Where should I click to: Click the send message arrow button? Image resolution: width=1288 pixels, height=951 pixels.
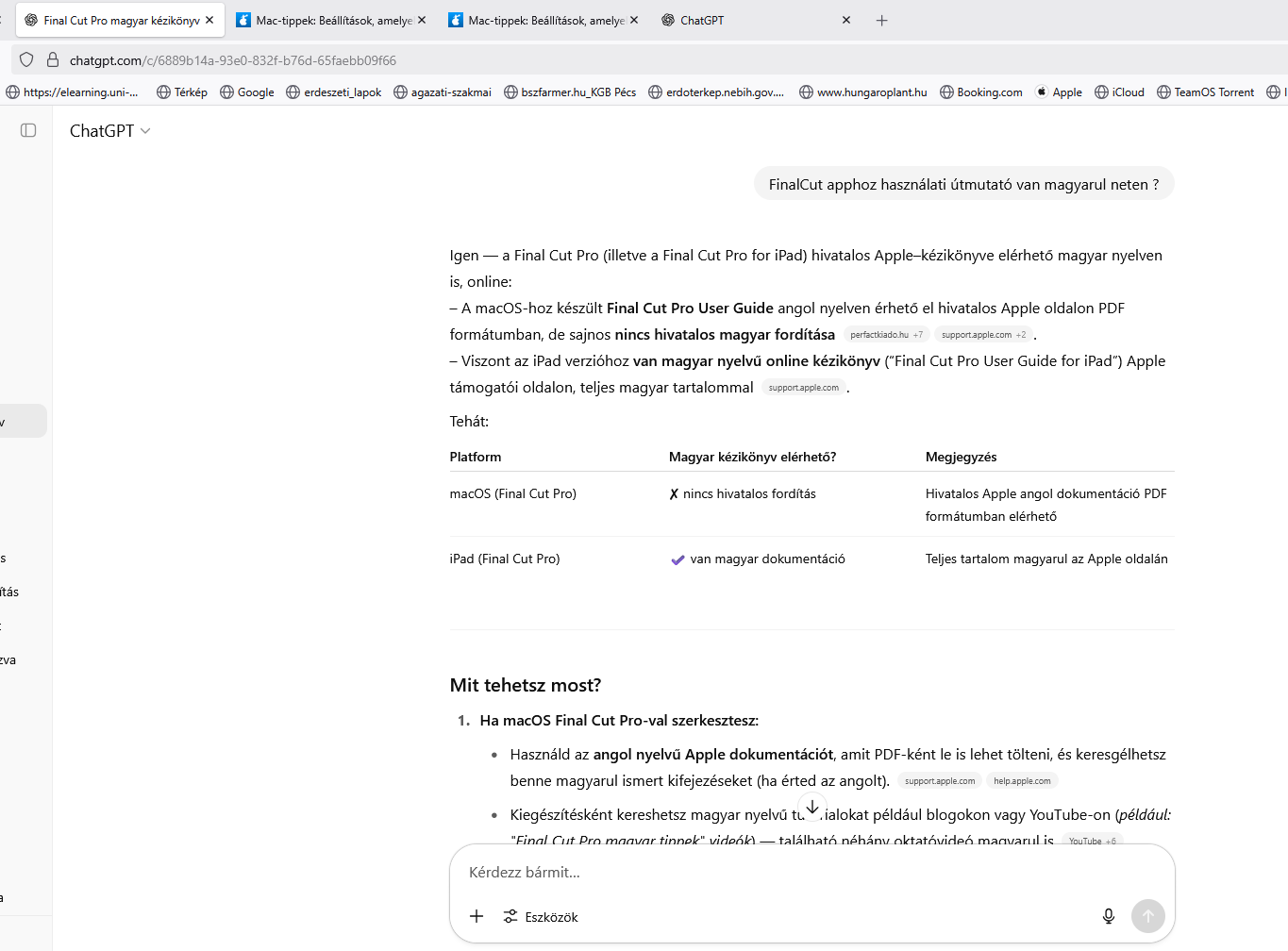pos(1148,916)
